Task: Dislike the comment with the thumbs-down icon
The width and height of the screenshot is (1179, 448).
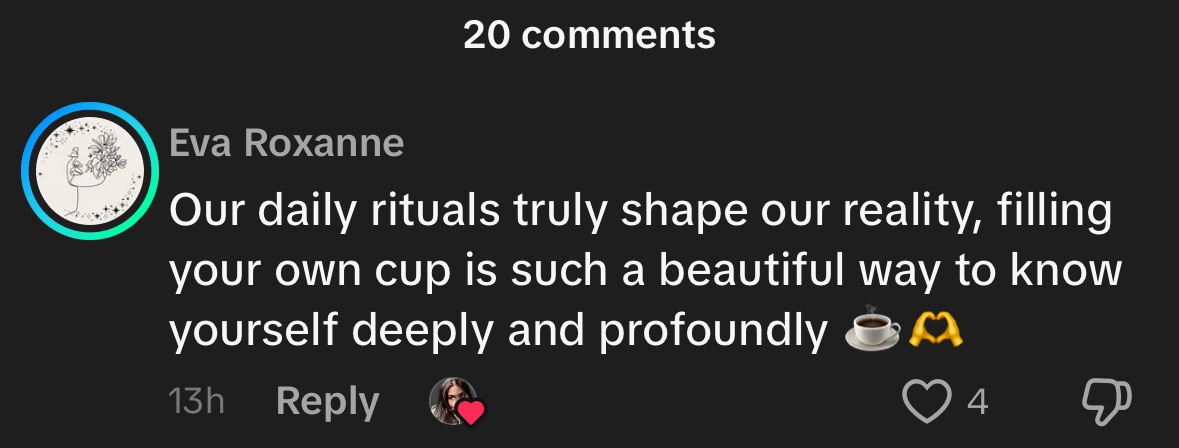Action: click(1108, 402)
